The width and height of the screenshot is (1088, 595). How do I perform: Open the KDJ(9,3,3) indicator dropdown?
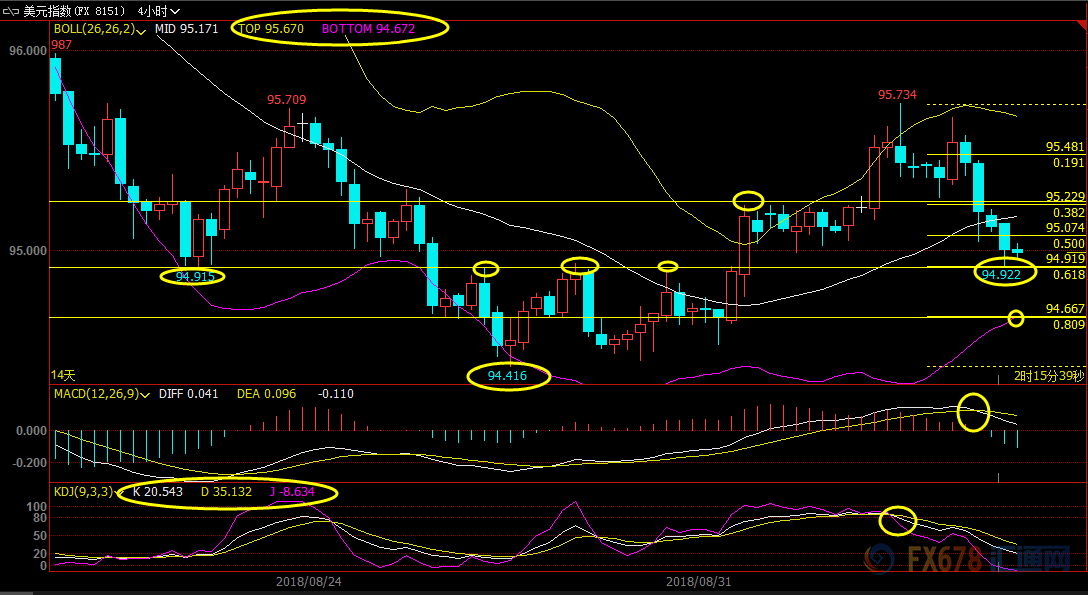click(117, 492)
